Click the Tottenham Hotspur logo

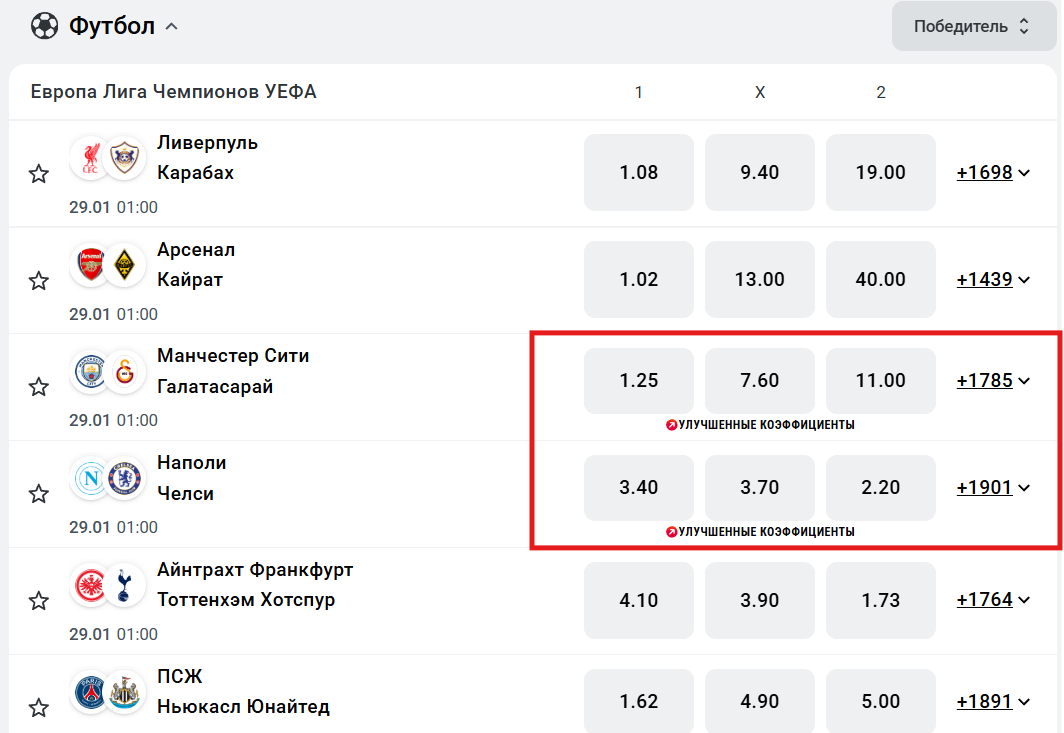coord(125,585)
